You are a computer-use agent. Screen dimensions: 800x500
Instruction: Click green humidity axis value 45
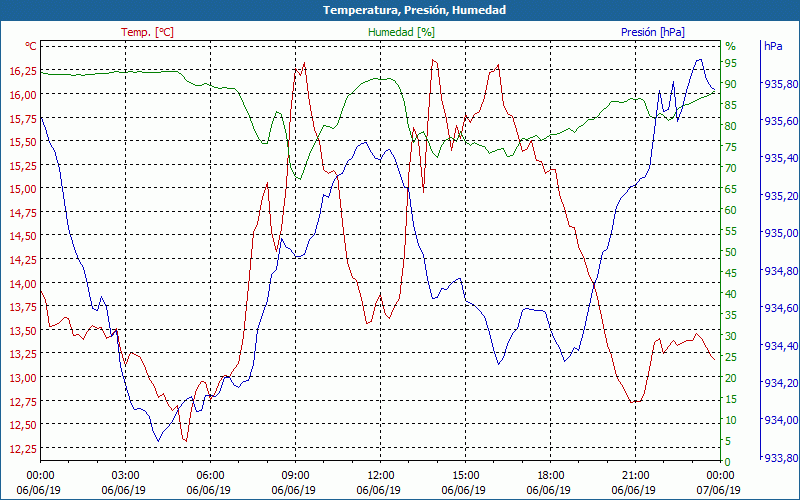coord(731,273)
